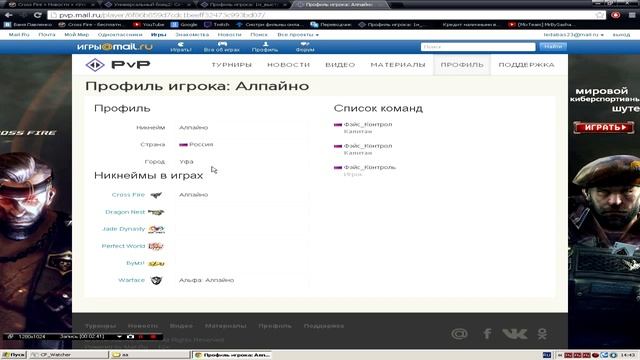Click the recorder camera snapshot icon

[131, 337]
